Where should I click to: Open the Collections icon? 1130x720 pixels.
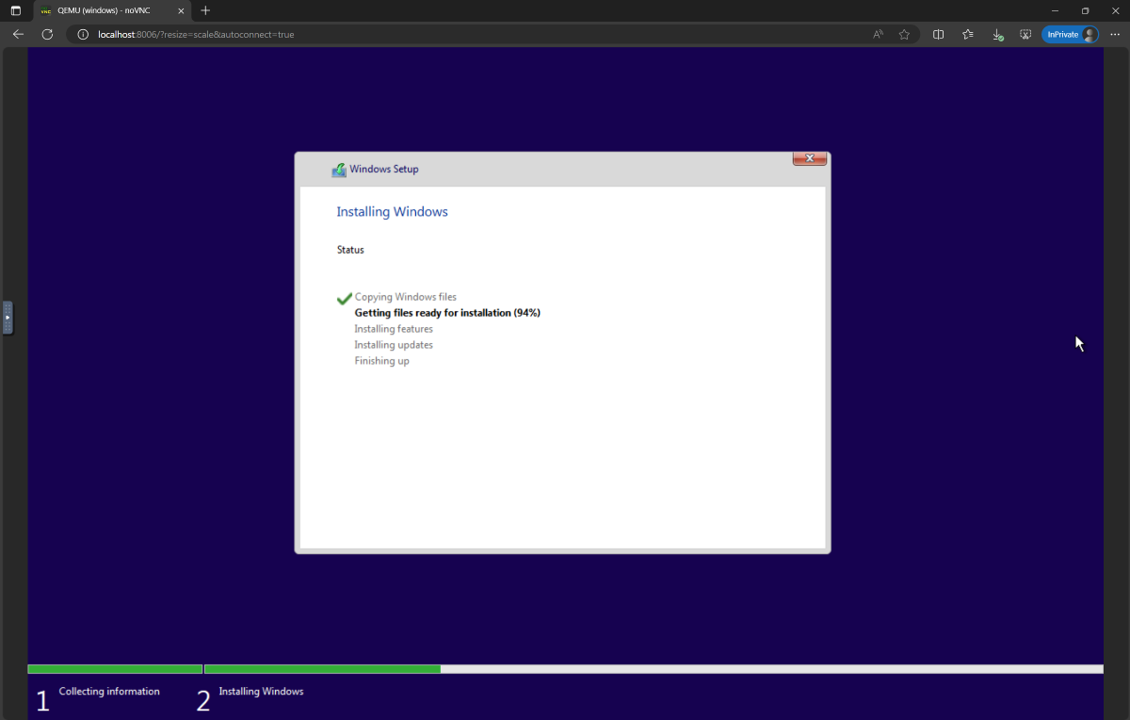click(967, 34)
